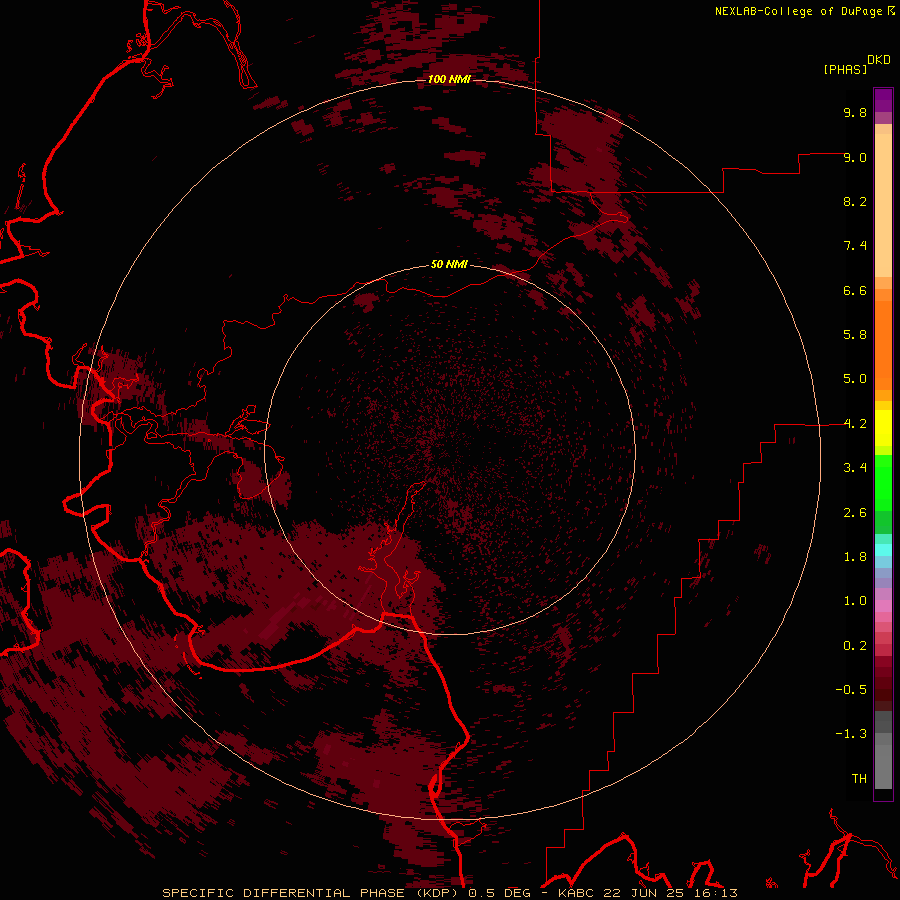Click the 5.0 scale value

click(x=855, y=379)
